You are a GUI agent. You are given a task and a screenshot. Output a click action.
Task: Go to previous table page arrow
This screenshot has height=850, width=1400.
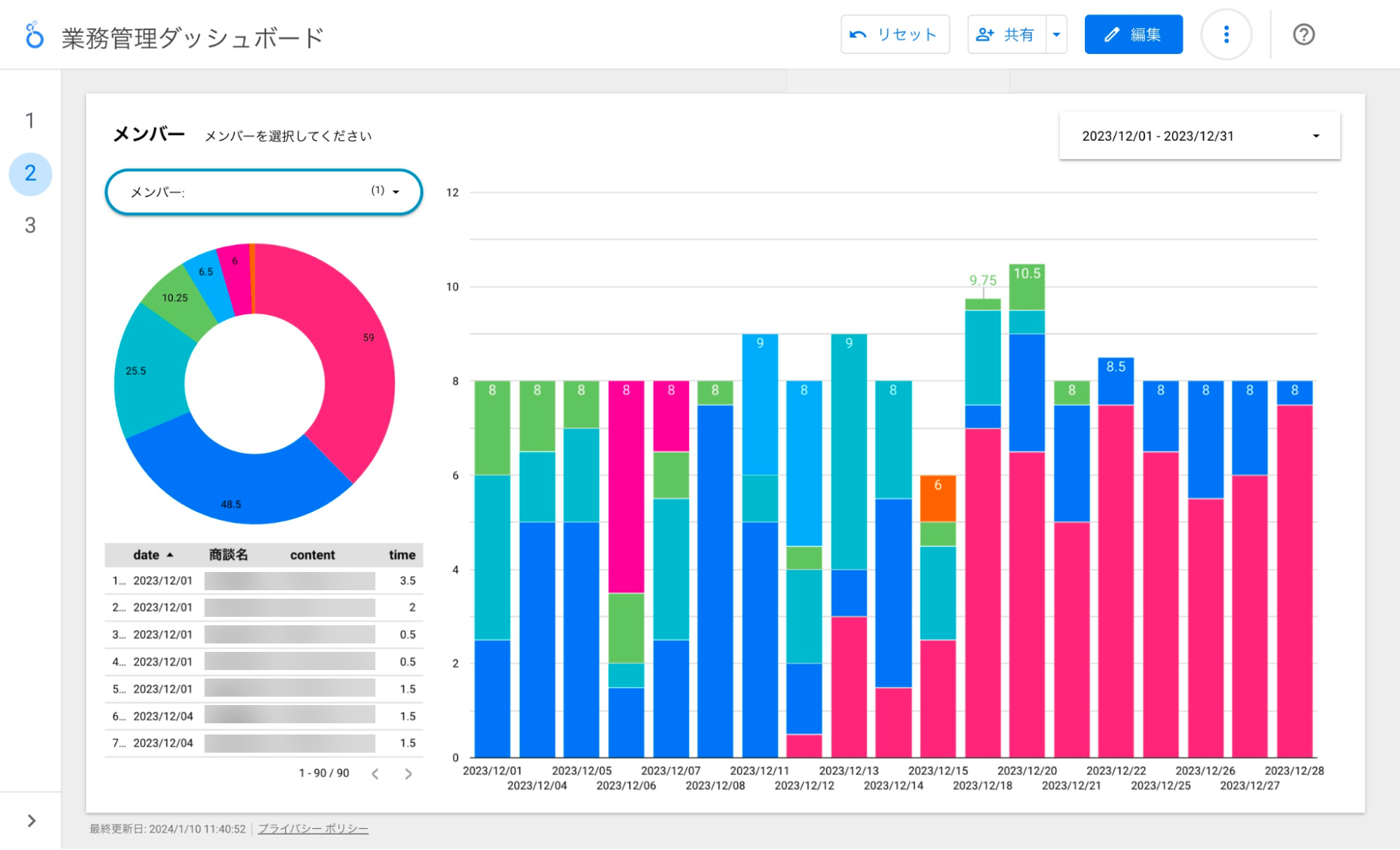[375, 774]
